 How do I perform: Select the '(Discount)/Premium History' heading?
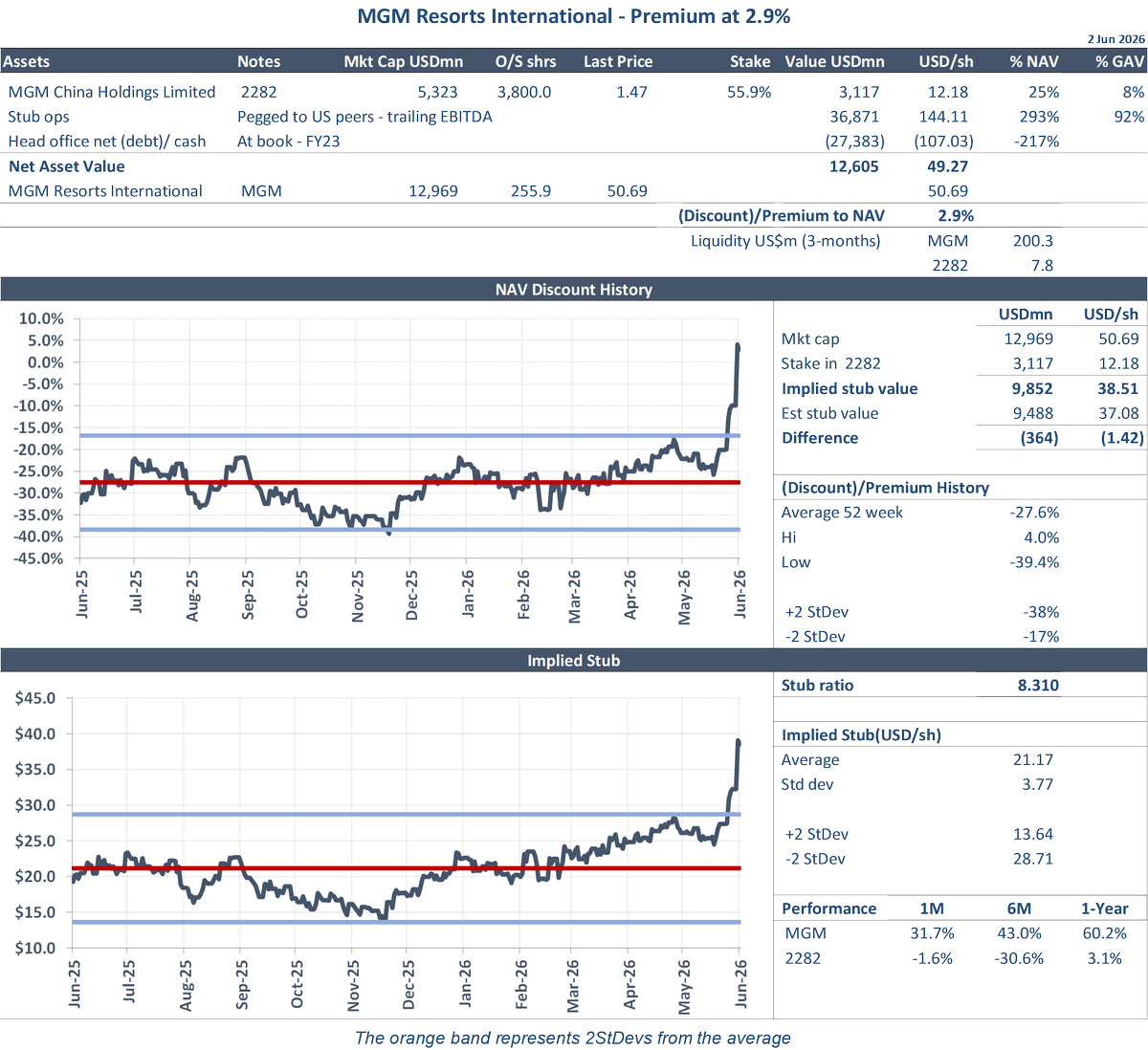pyautogui.click(x=885, y=488)
